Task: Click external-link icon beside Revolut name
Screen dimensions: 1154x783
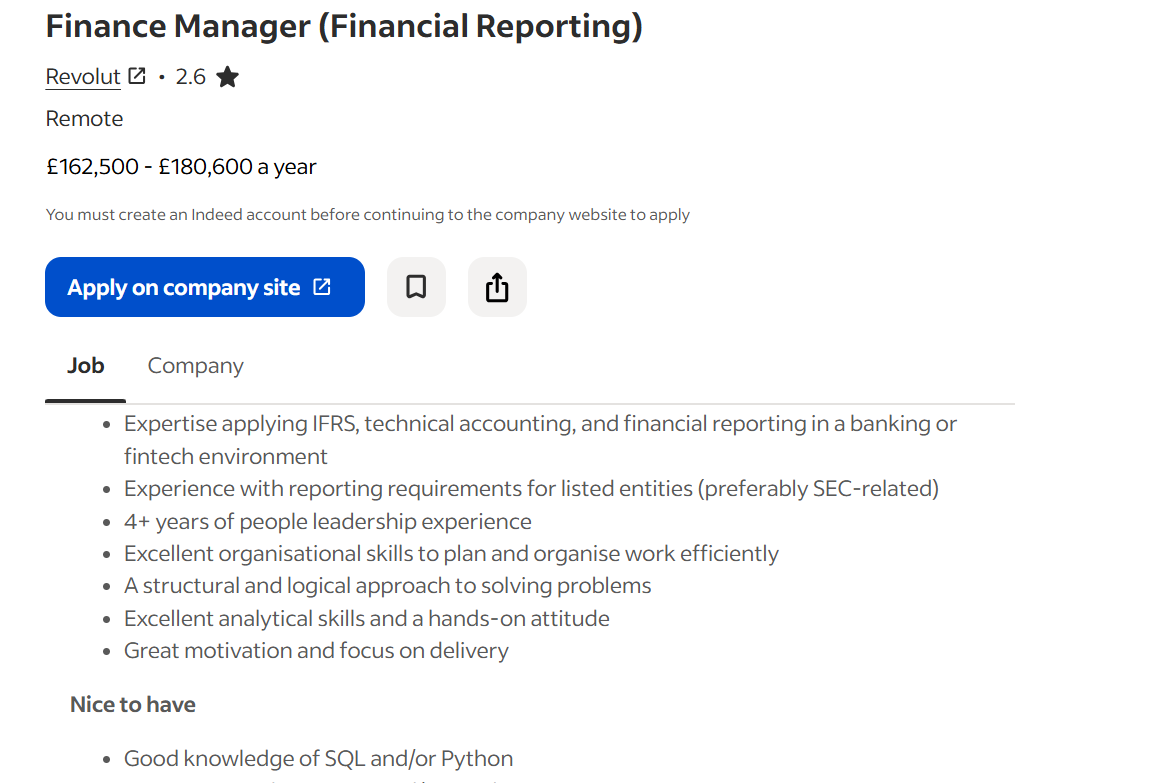Action: pyautogui.click(x=137, y=76)
